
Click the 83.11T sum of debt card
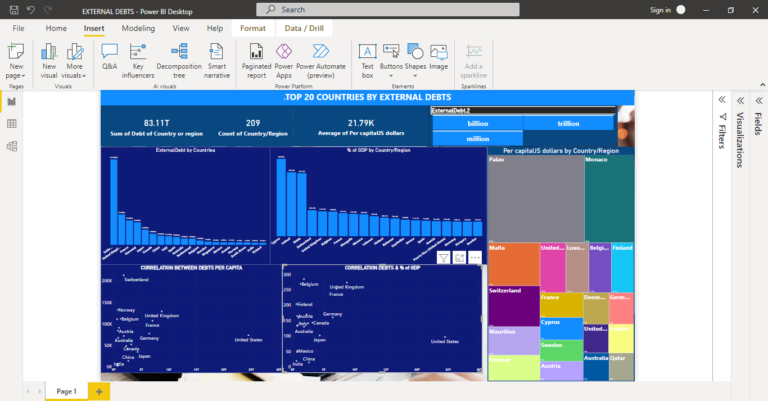coord(156,127)
